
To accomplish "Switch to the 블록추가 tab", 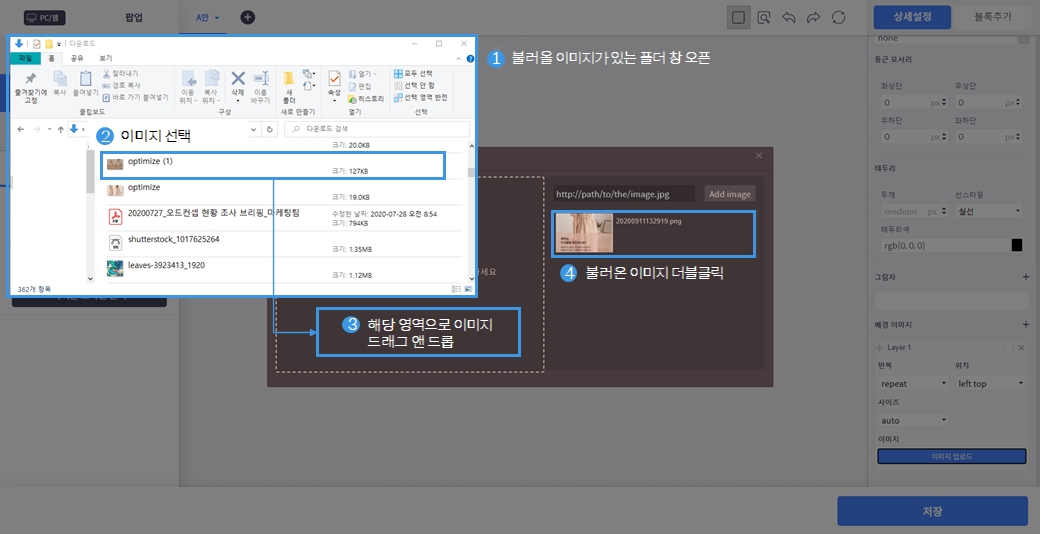I will (x=991, y=17).
